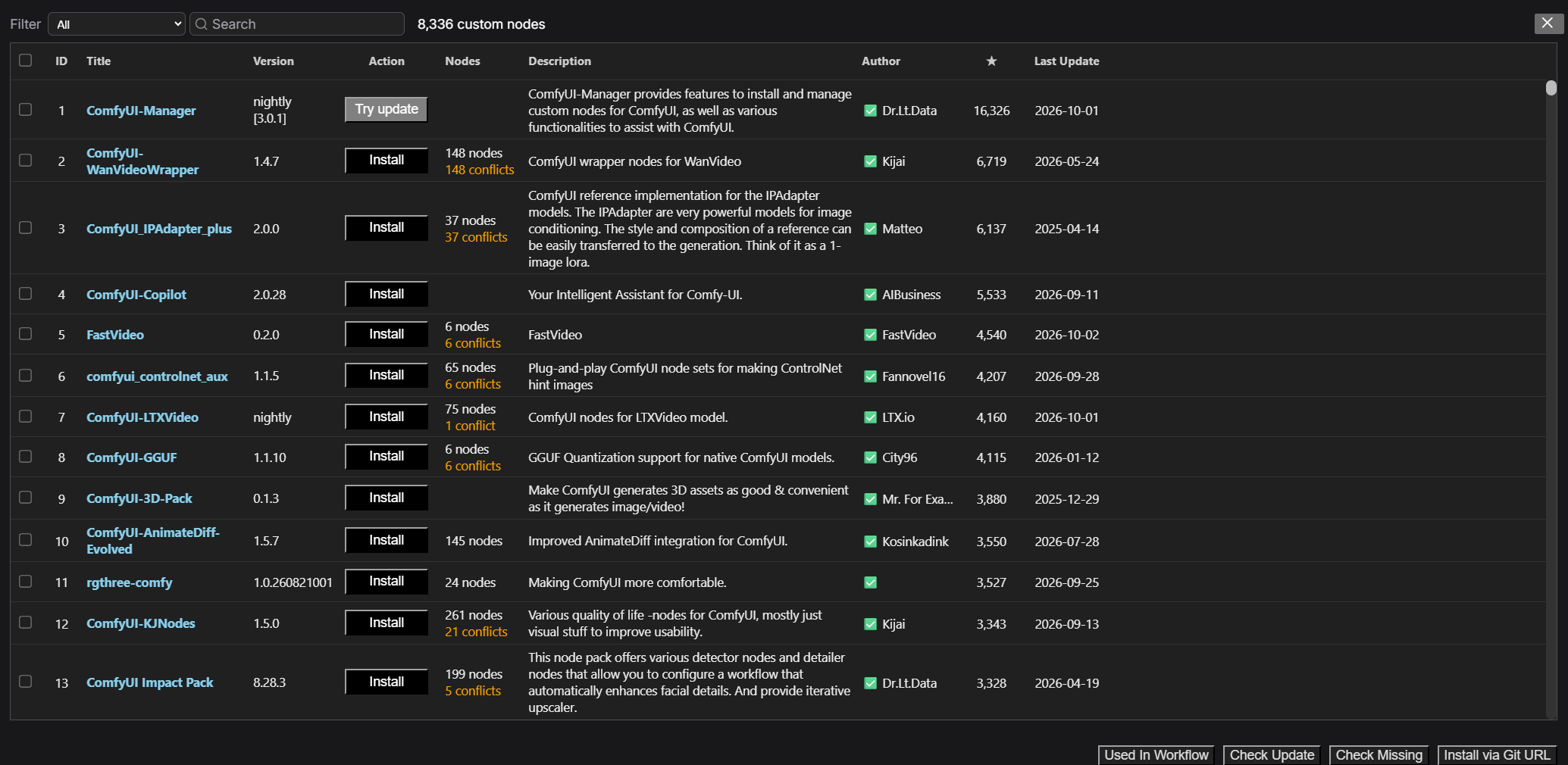
Task: Tick the FastVideo row checkbox
Action: (x=26, y=334)
